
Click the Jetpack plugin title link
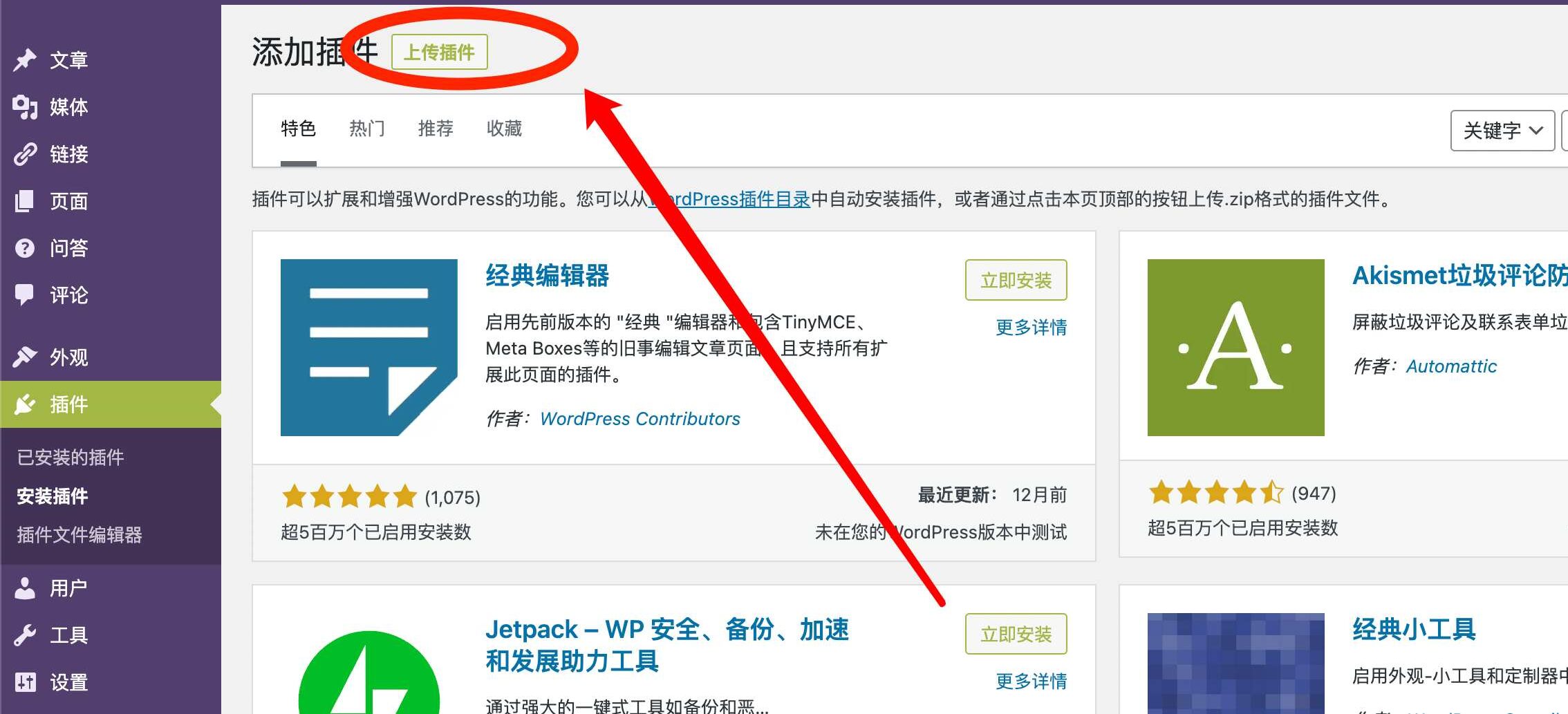click(x=667, y=646)
